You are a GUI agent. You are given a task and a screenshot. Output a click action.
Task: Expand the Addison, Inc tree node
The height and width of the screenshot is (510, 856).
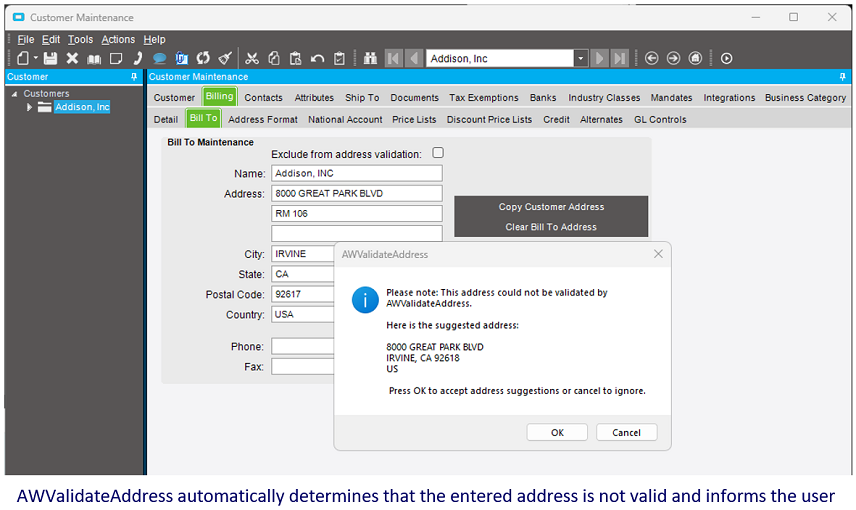29,108
